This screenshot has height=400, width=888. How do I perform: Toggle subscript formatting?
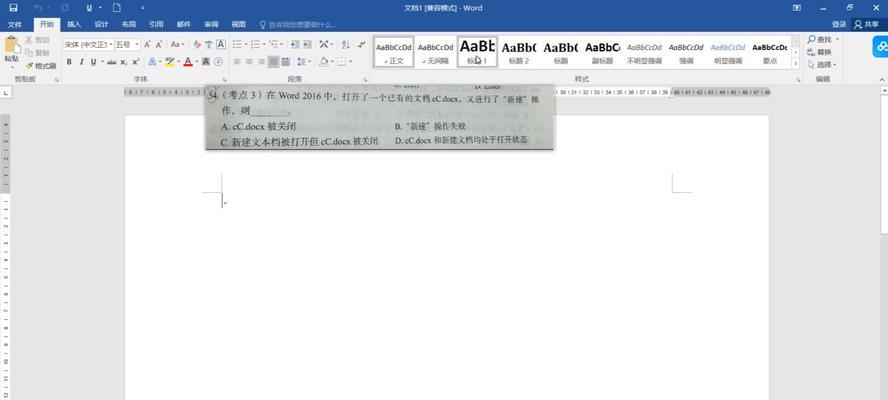tap(124, 62)
